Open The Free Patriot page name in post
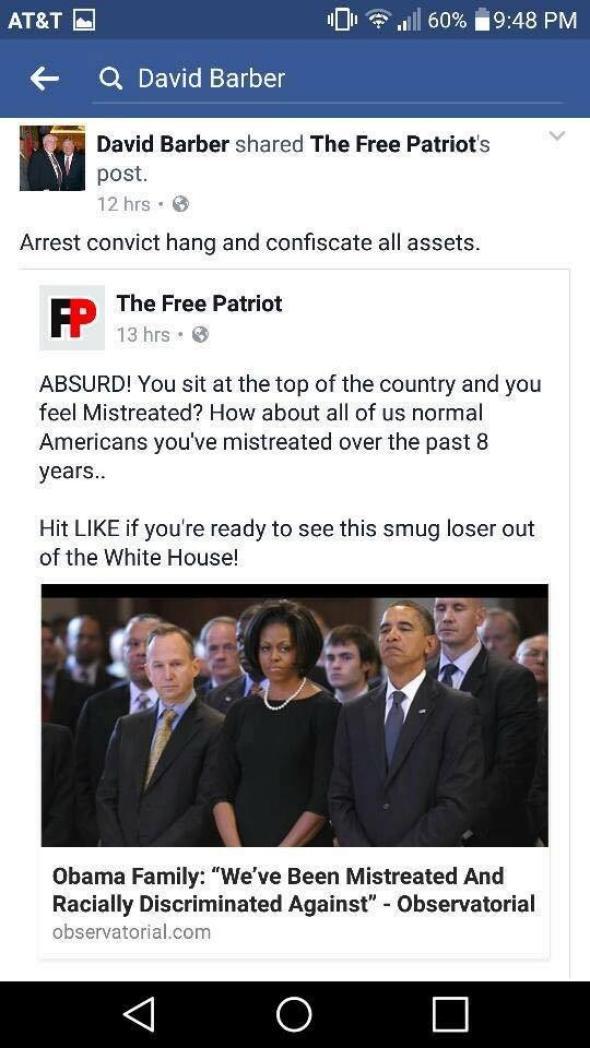Image resolution: width=590 pixels, height=1048 pixels. [199, 303]
